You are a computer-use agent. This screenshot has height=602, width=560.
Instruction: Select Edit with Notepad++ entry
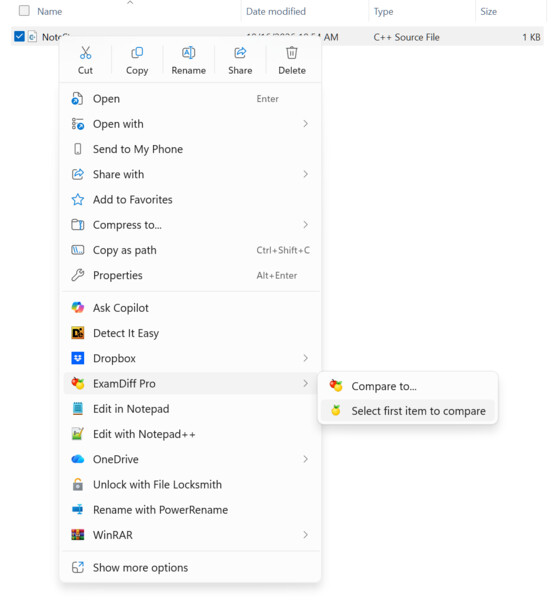tap(192, 434)
